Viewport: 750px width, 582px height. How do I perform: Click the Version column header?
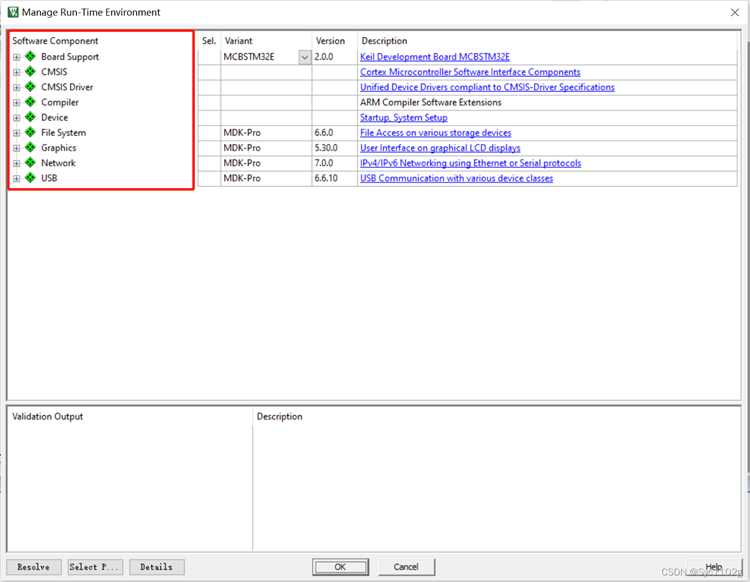click(x=330, y=41)
